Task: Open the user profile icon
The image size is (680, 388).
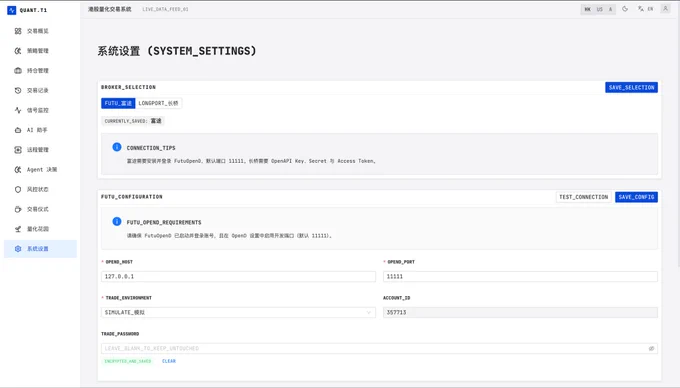Action: pyautogui.click(x=665, y=9)
